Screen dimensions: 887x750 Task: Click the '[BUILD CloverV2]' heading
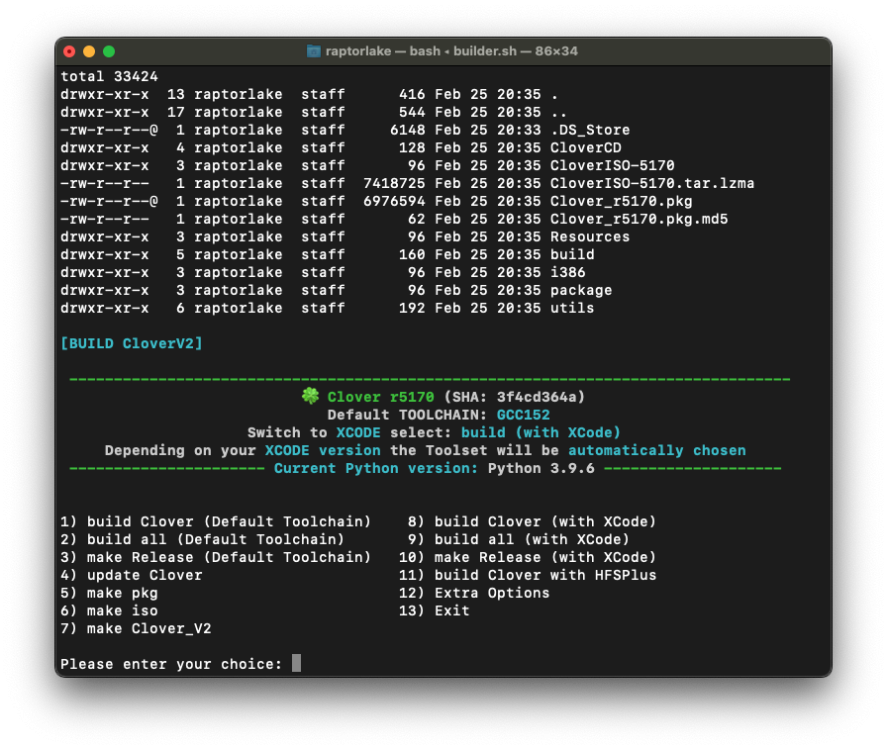point(131,344)
